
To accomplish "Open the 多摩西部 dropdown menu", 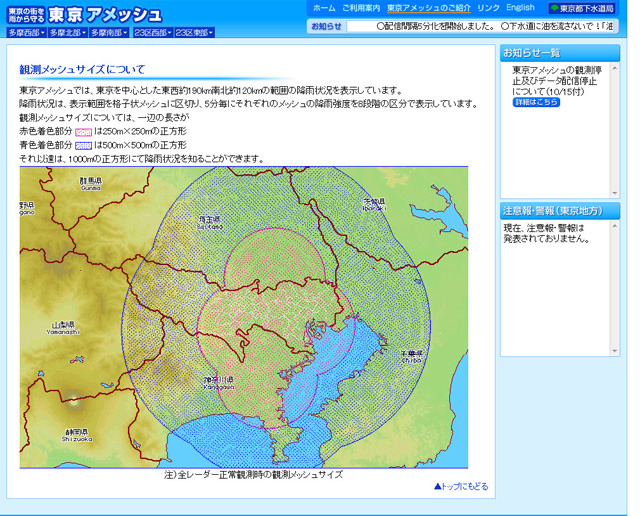I will coord(27,33).
